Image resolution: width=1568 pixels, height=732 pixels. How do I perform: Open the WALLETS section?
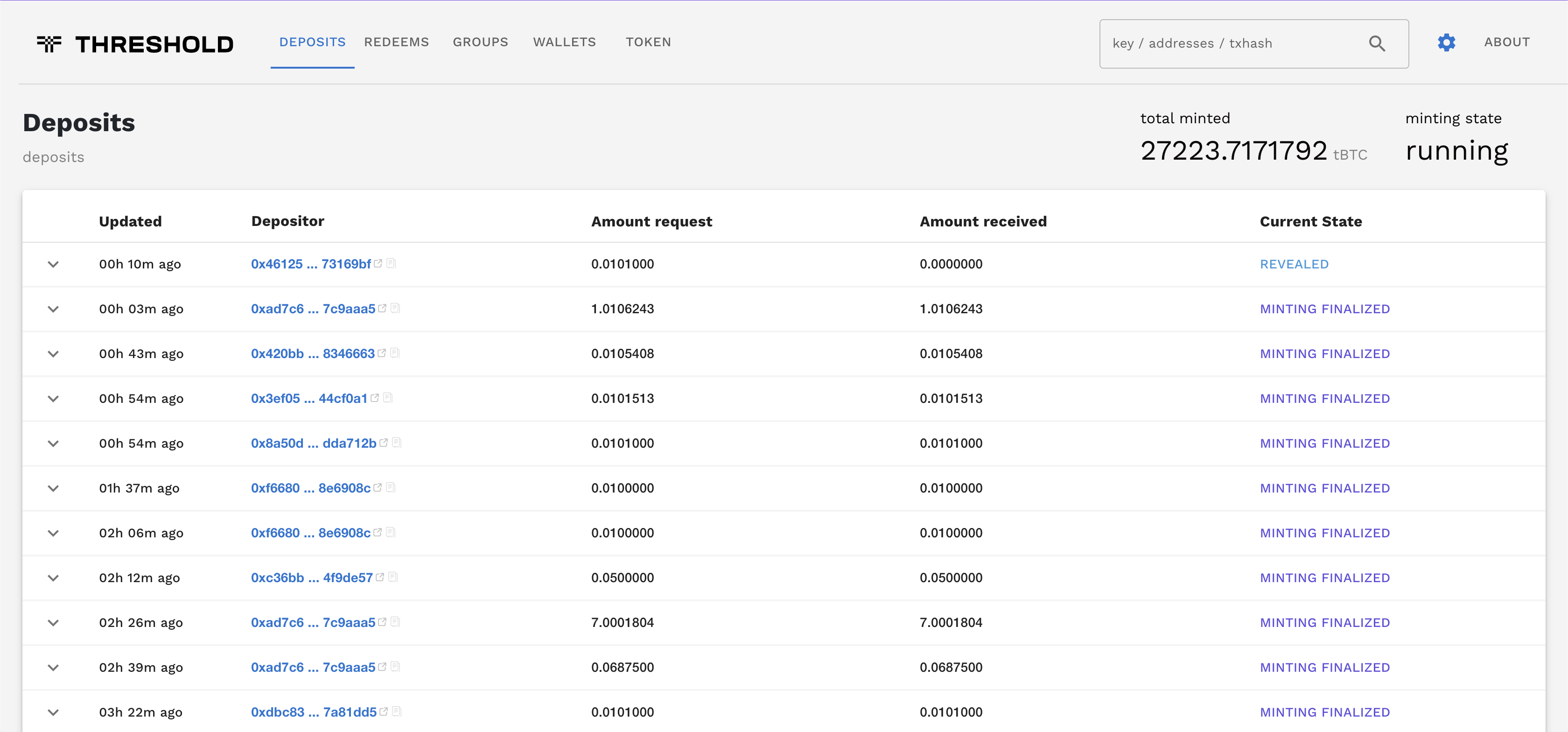[x=564, y=42]
